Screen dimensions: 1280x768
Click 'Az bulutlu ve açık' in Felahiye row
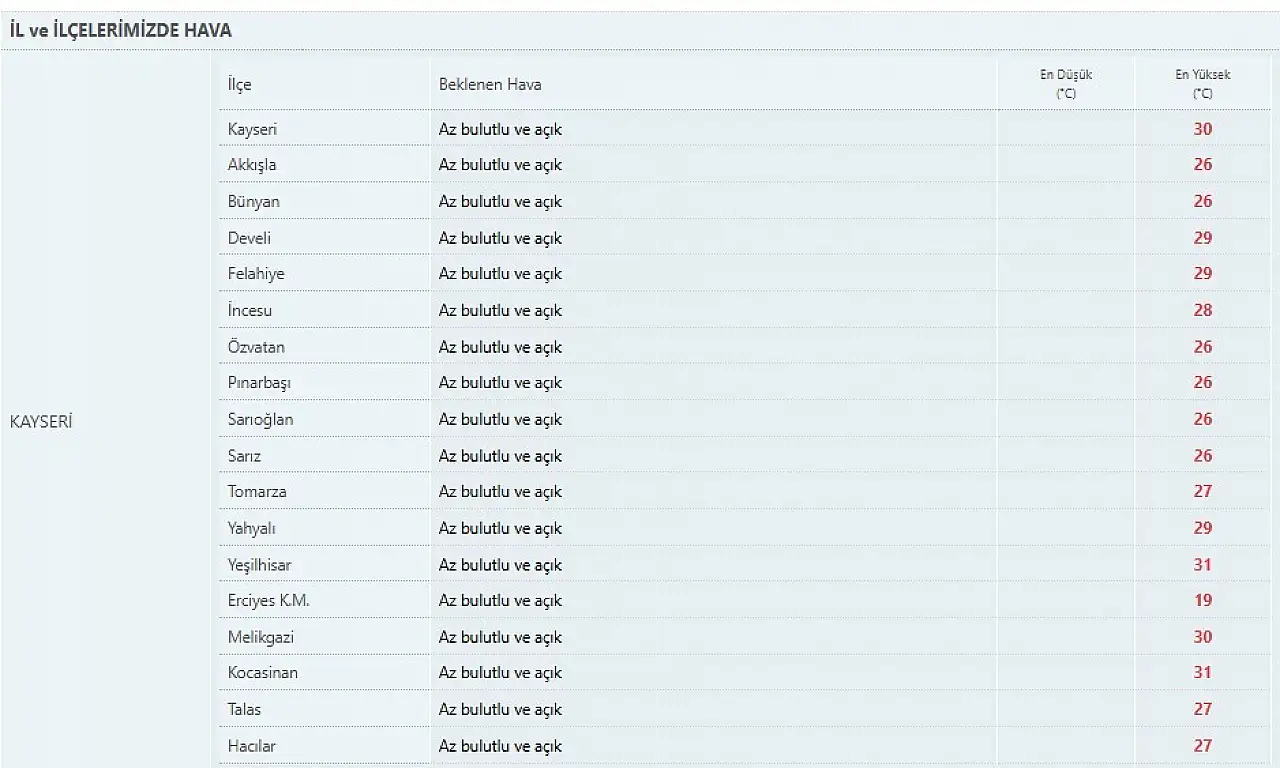coord(500,274)
